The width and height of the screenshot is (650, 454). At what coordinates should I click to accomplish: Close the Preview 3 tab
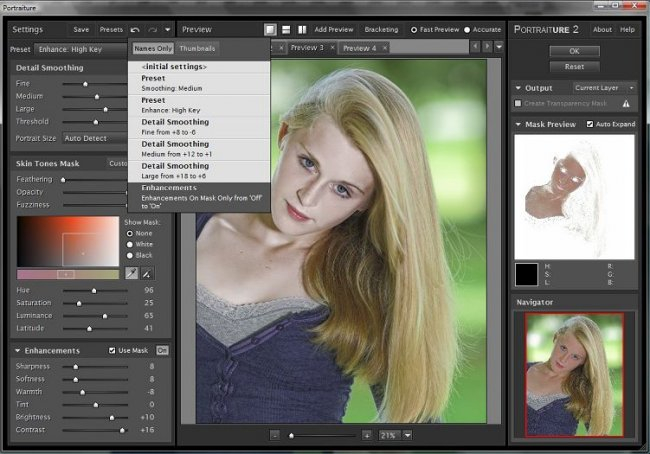click(x=333, y=48)
